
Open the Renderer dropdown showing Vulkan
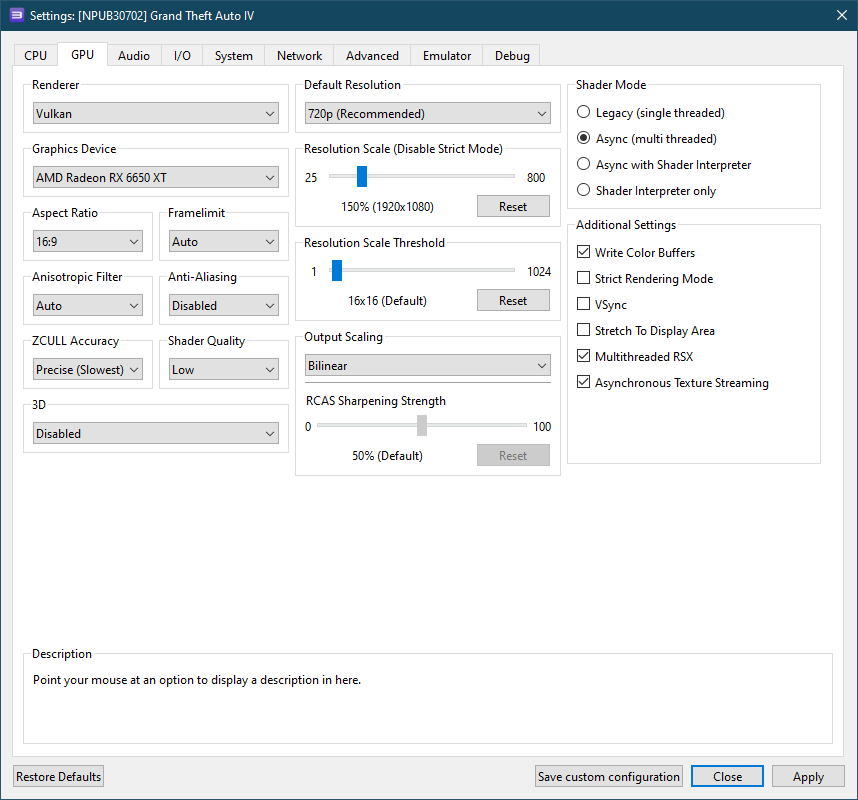click(155, 114)
